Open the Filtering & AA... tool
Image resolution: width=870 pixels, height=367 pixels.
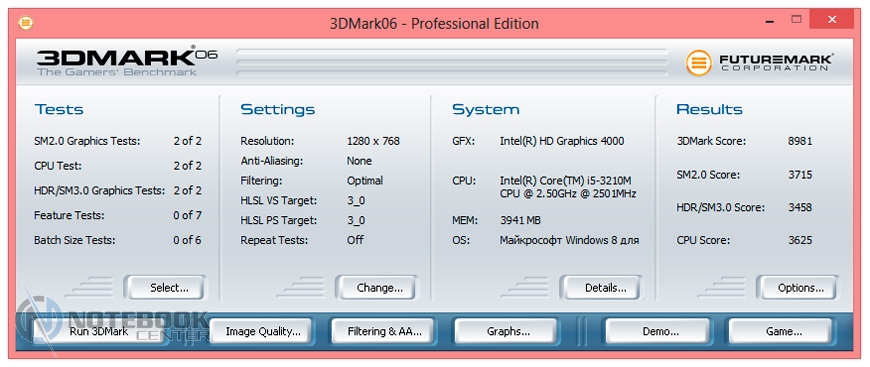(x=383, y=331)
